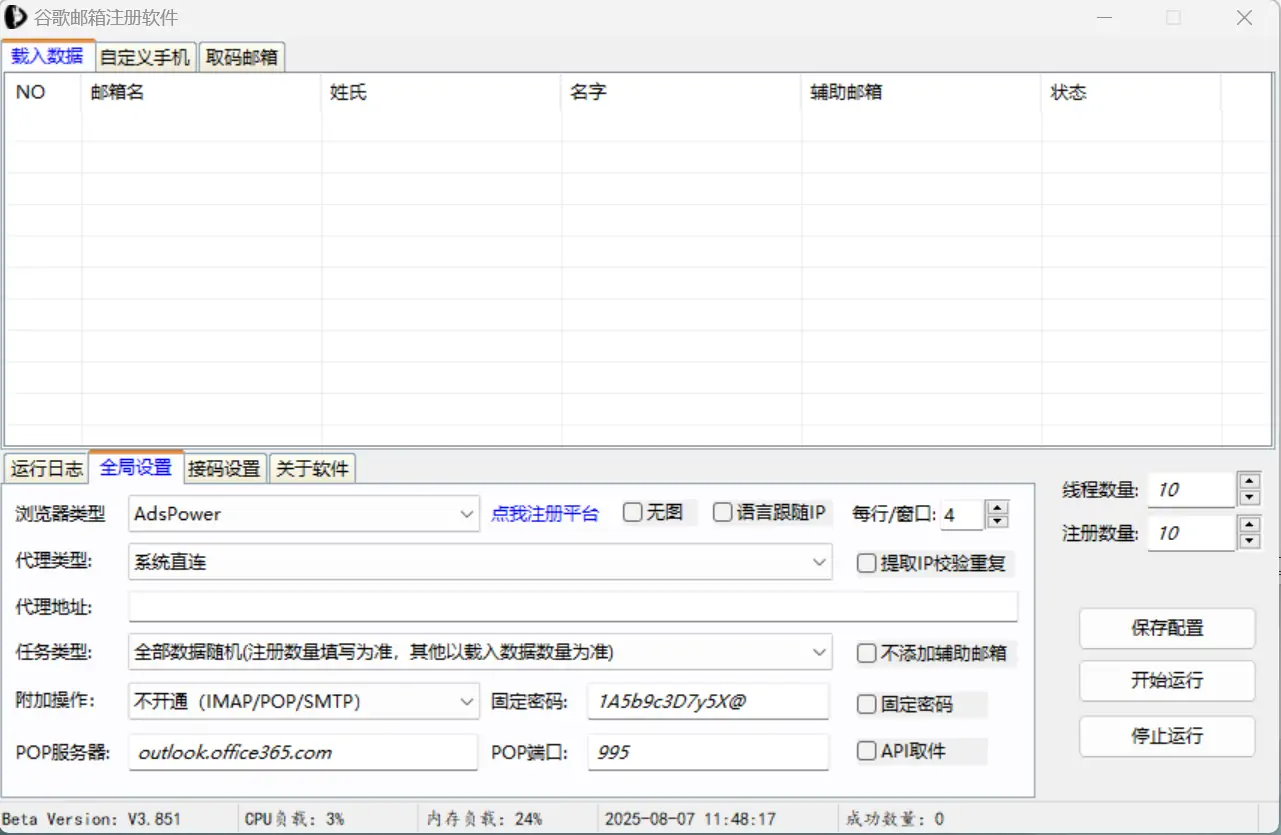The height and width of the screenshot is (835, 1281).
Task: Enable the 不添加辅助邮箱 checkbox
Action: click(867, 654)
